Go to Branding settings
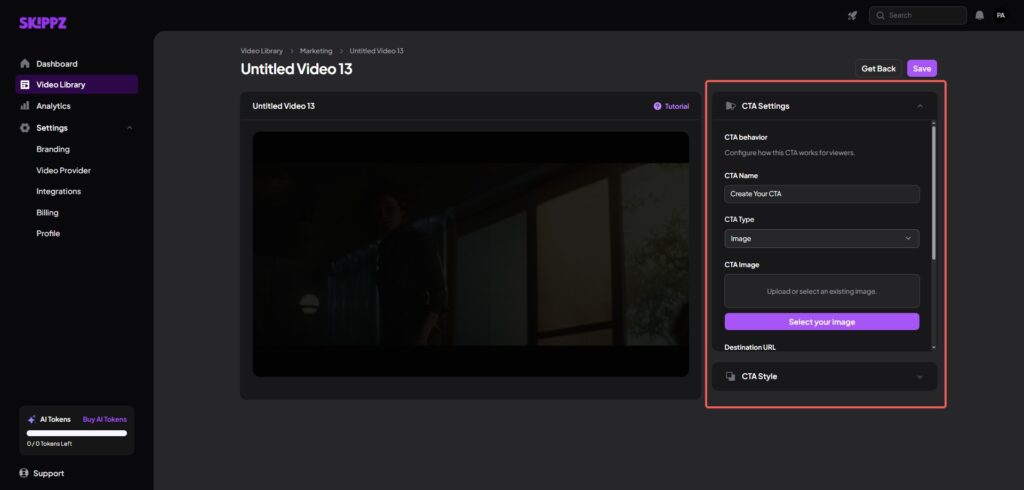The height and width of the screenshot is (490, 1024). tap(53, 149)
